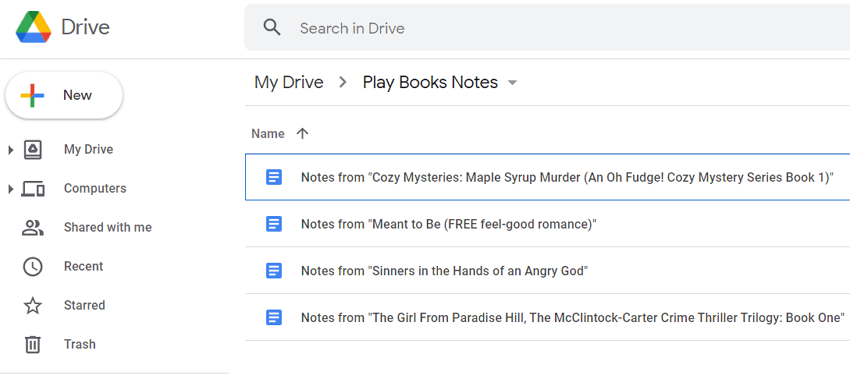
Task: Click into the Search in Drive field
Action: click(547, 28)
